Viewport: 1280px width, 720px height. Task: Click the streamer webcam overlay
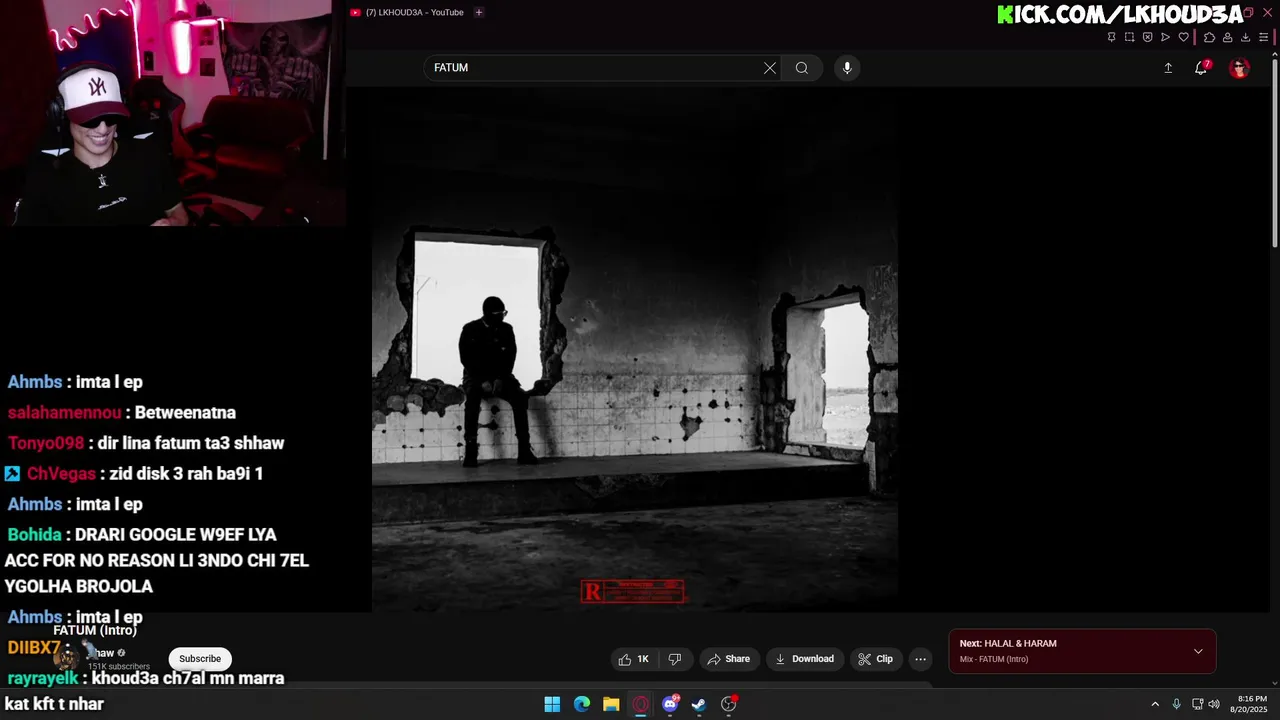click(172, 113)
